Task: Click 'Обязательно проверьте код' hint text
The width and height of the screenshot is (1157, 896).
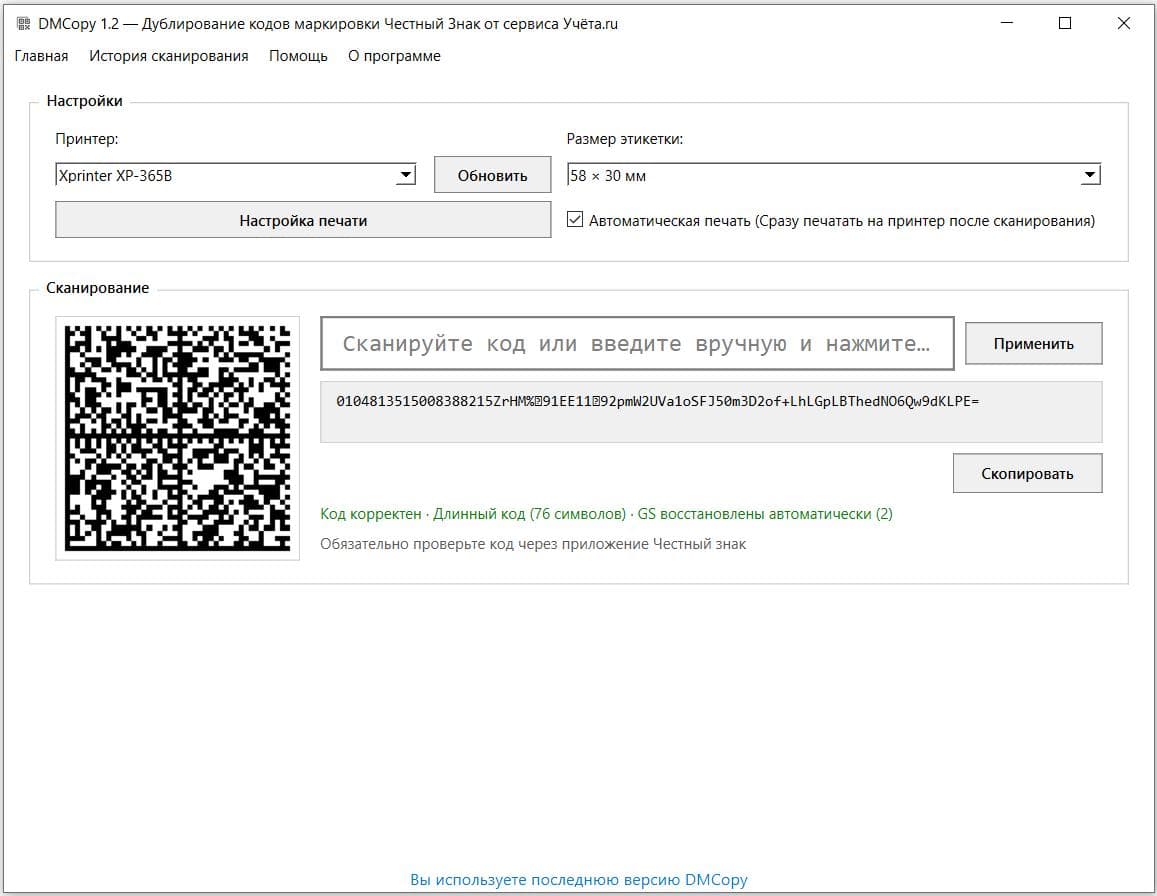Action: (533, 544)
